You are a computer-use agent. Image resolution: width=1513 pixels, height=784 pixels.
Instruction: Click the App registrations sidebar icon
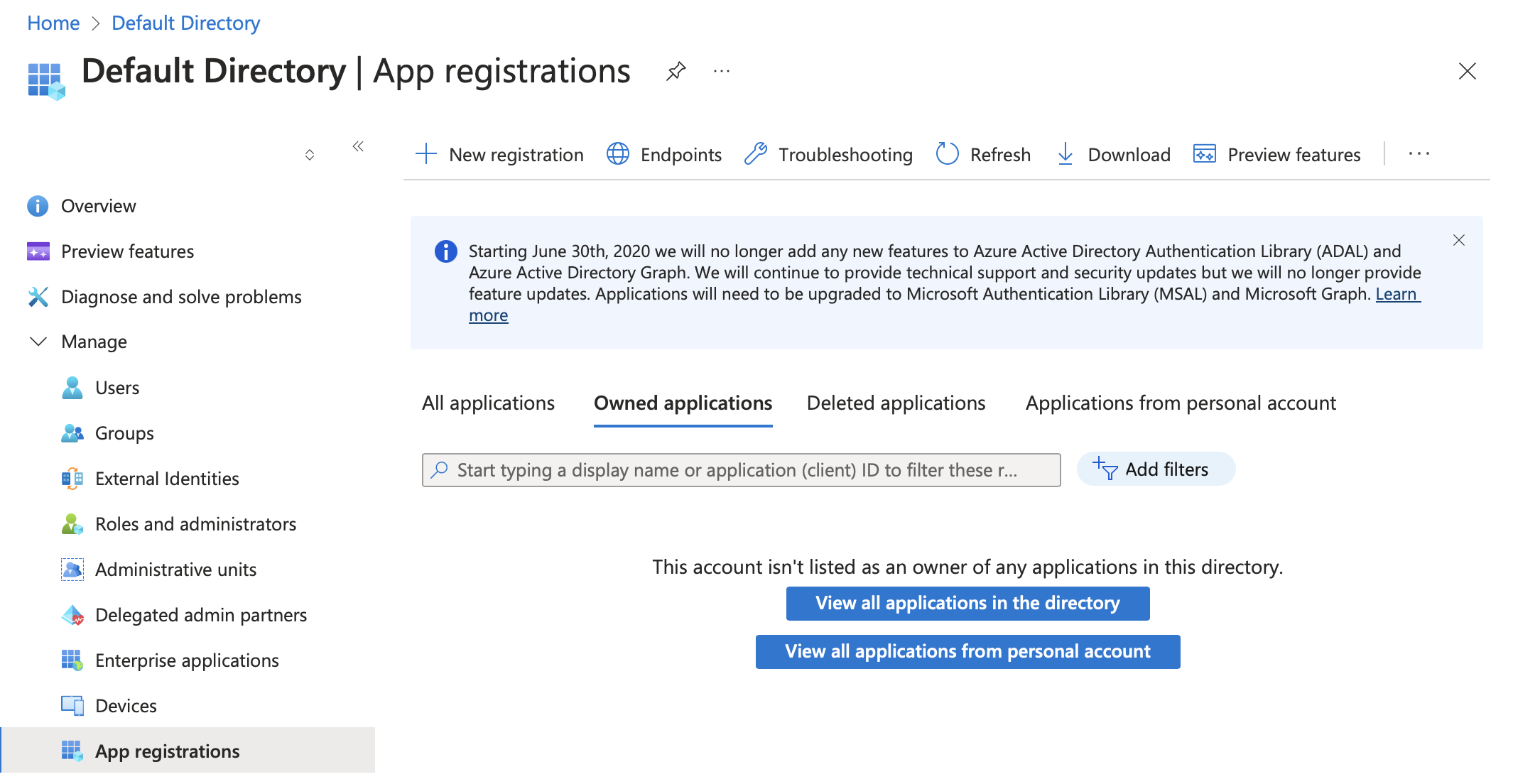[x=72, y=751]
